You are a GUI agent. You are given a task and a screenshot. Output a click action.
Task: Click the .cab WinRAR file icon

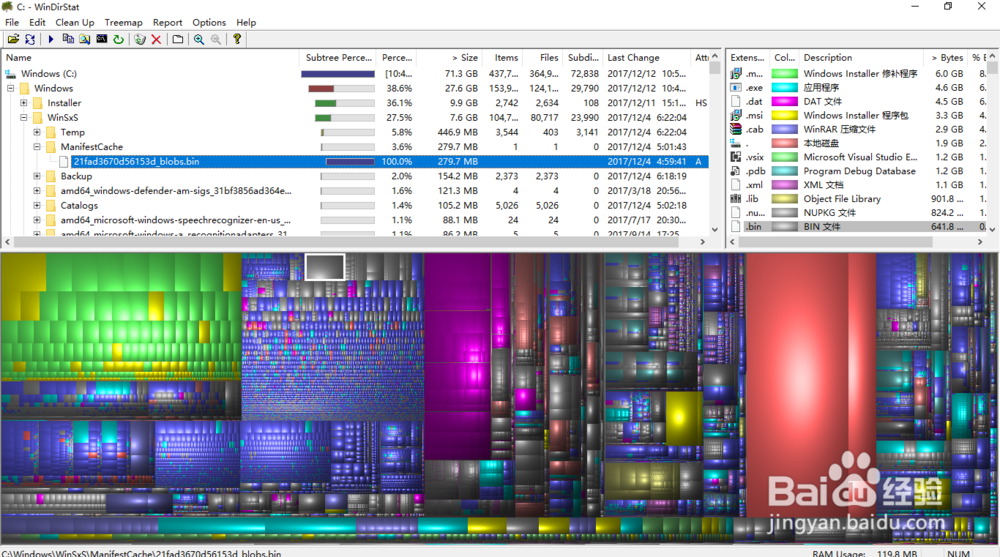tap(736, 130)
